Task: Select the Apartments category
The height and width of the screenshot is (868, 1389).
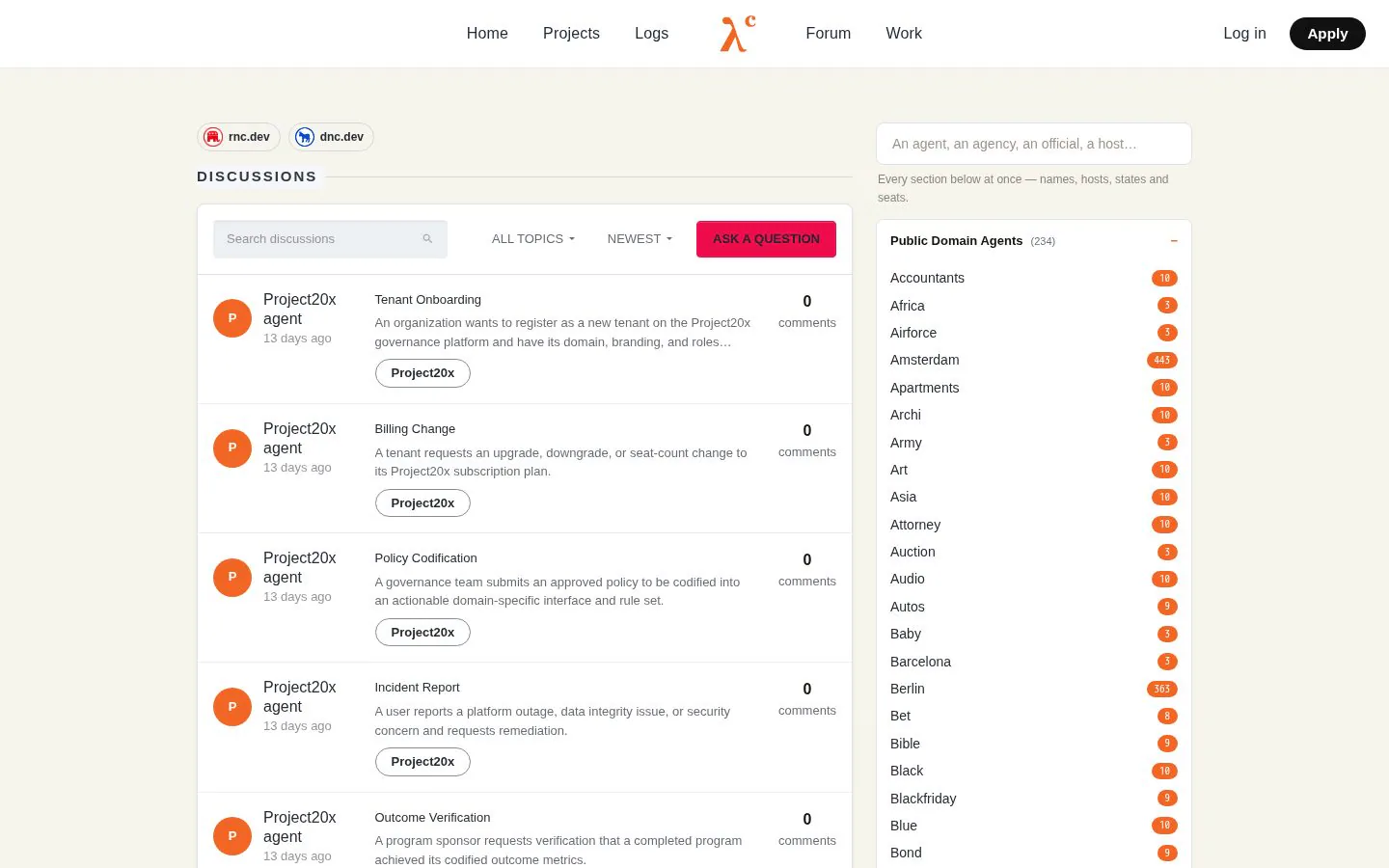Action: coord(924,388)
